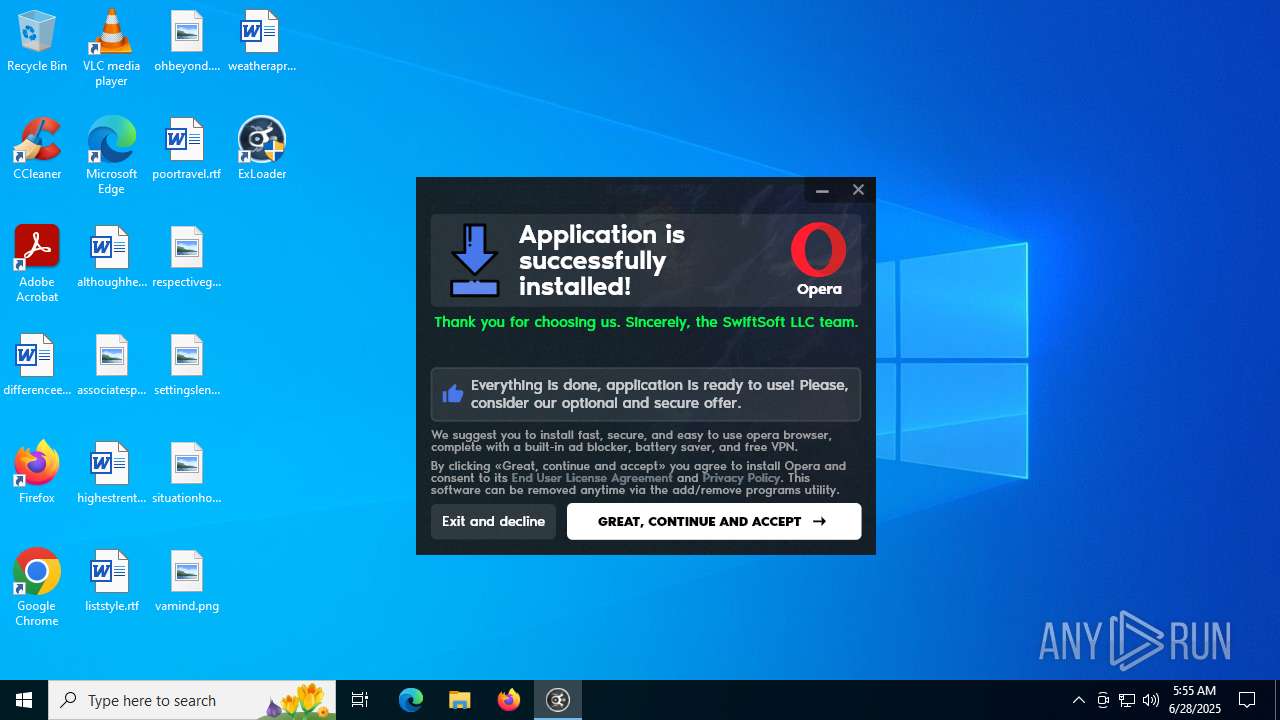This screenshot has width=1280, height=720.
Task: Launch Edge from the taskbar
Action: pos(411,700)
